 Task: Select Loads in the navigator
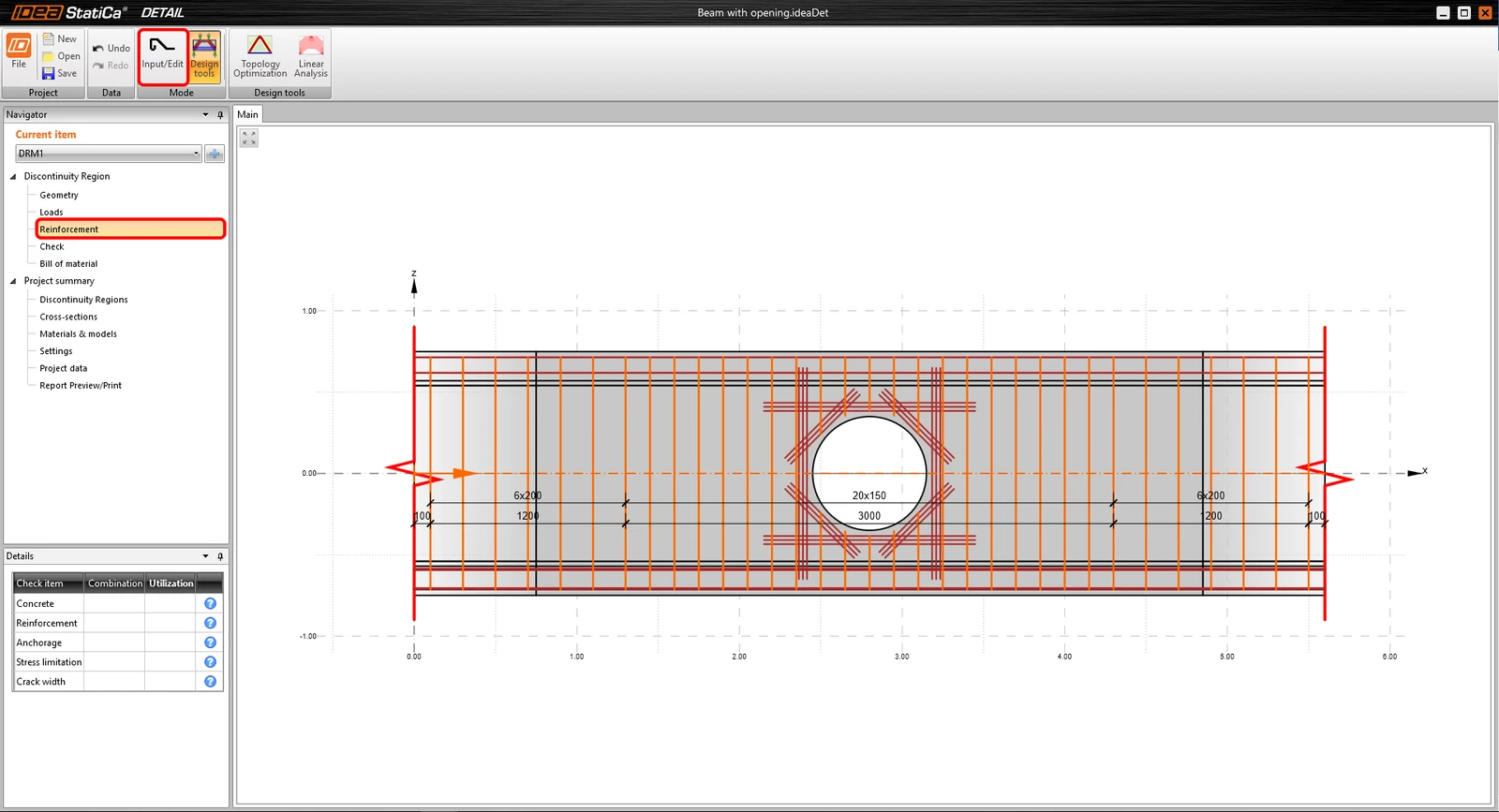coord(52,213)
